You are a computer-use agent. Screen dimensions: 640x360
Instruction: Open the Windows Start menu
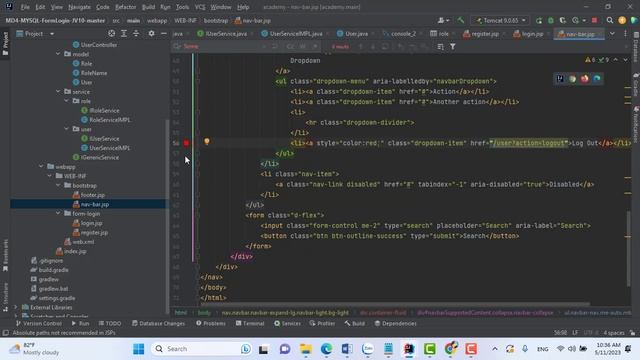point(138,349)
